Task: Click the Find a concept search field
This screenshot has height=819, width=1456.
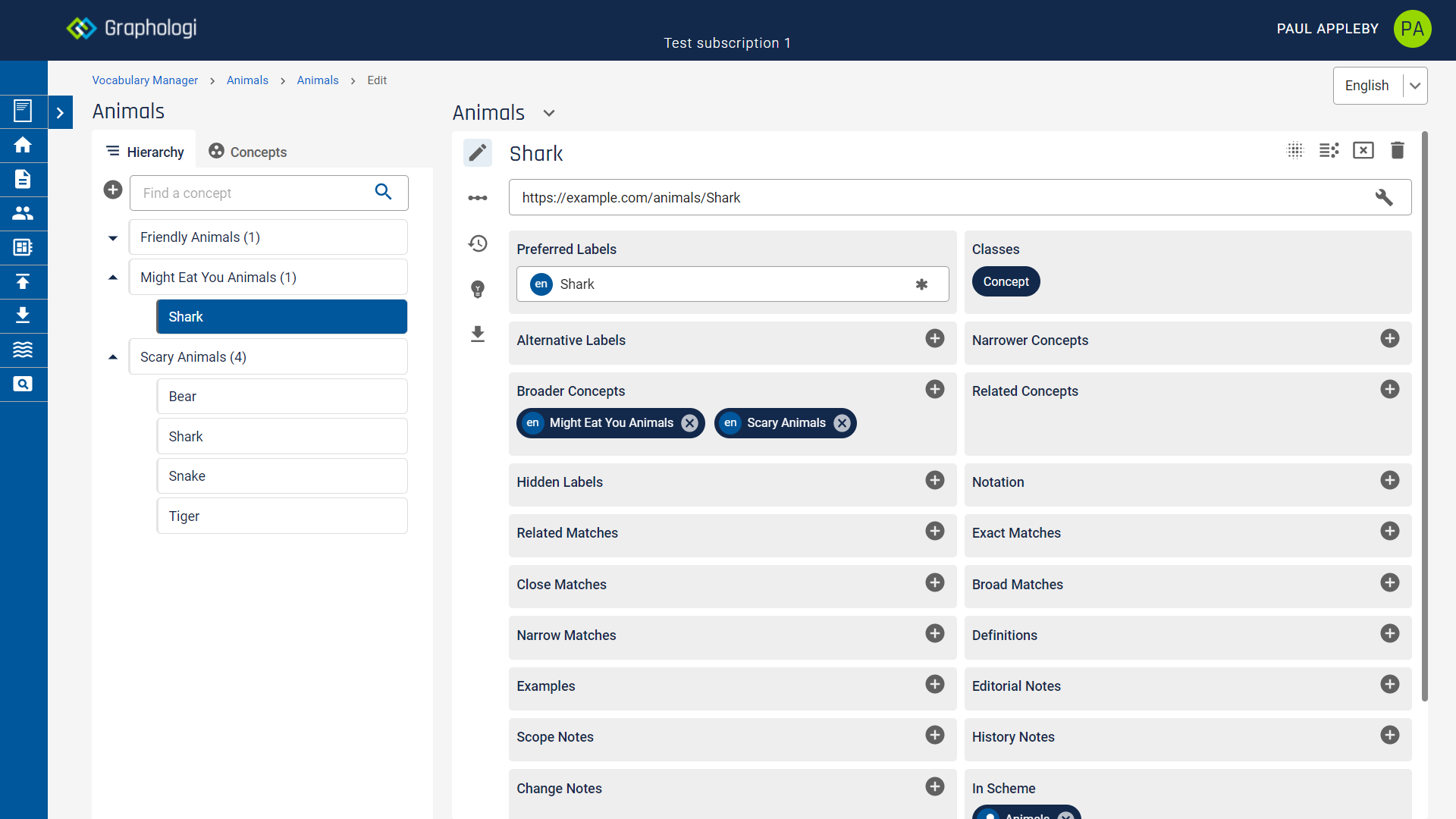Action: tap(250, 193)
